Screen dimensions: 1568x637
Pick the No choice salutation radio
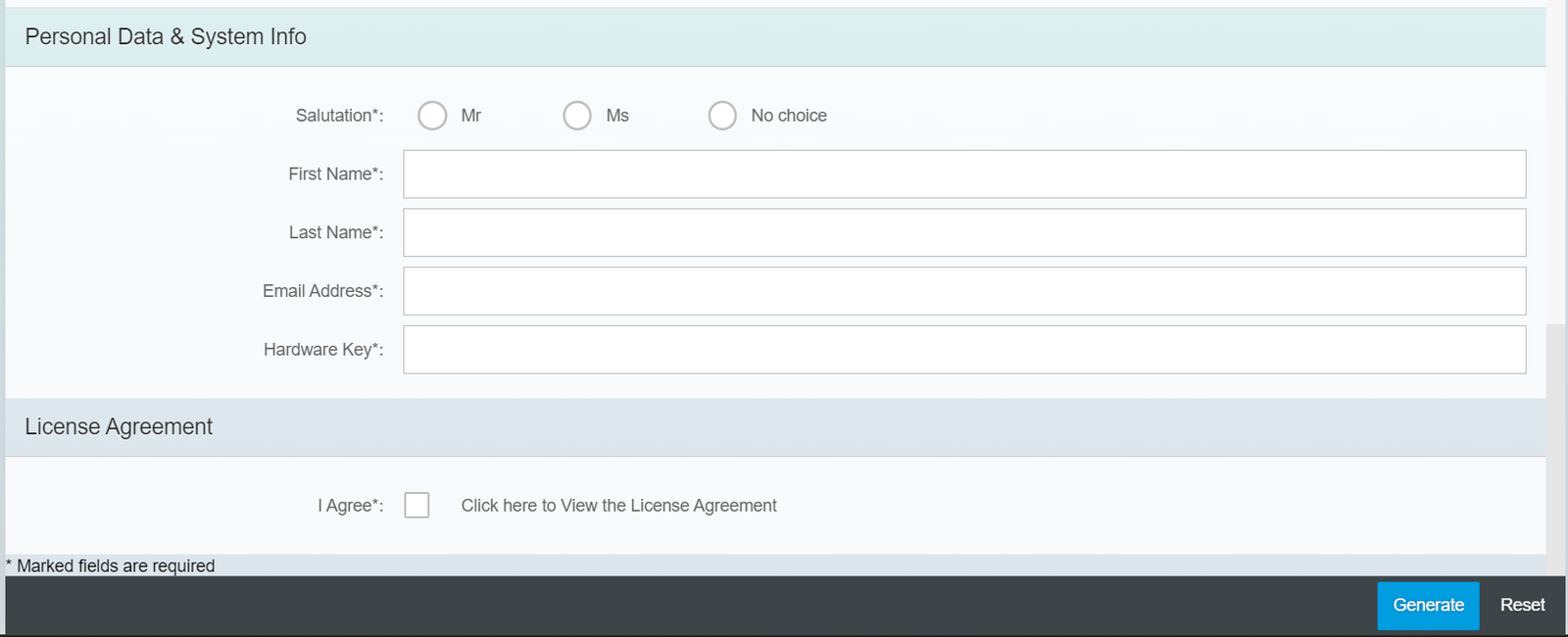coord(722,116)
